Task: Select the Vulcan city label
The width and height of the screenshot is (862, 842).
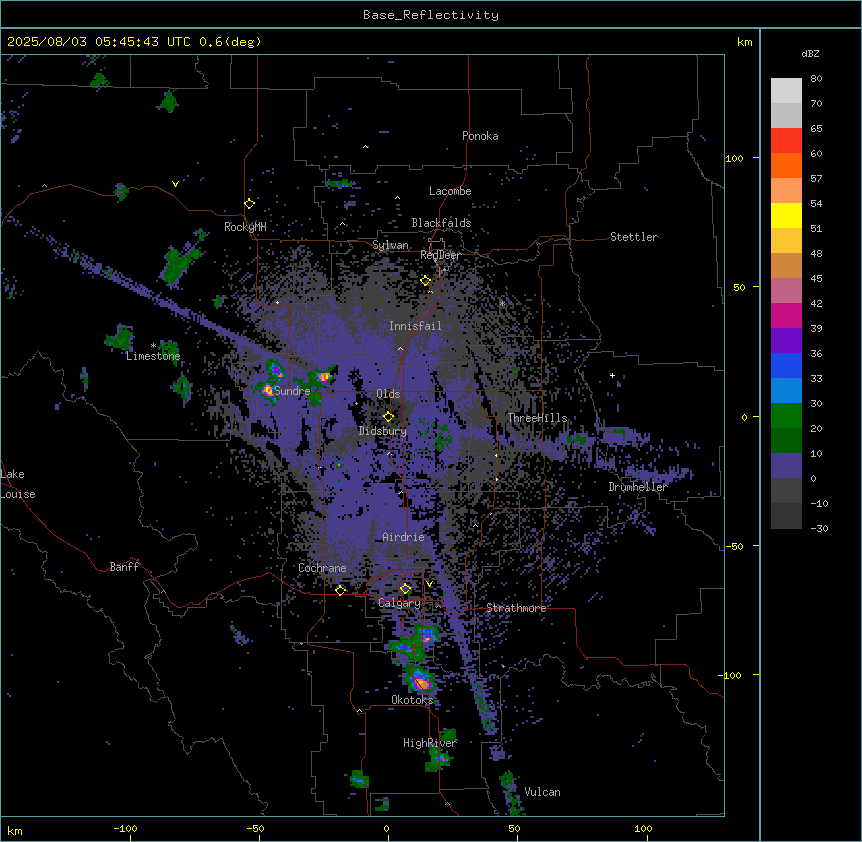Action: click(542, 792)
